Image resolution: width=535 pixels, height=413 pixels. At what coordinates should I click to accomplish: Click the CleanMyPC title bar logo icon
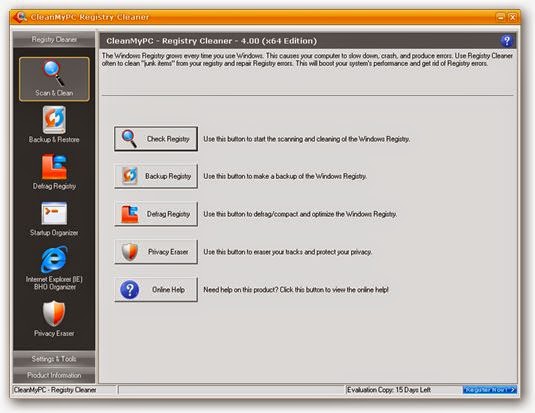21,17
